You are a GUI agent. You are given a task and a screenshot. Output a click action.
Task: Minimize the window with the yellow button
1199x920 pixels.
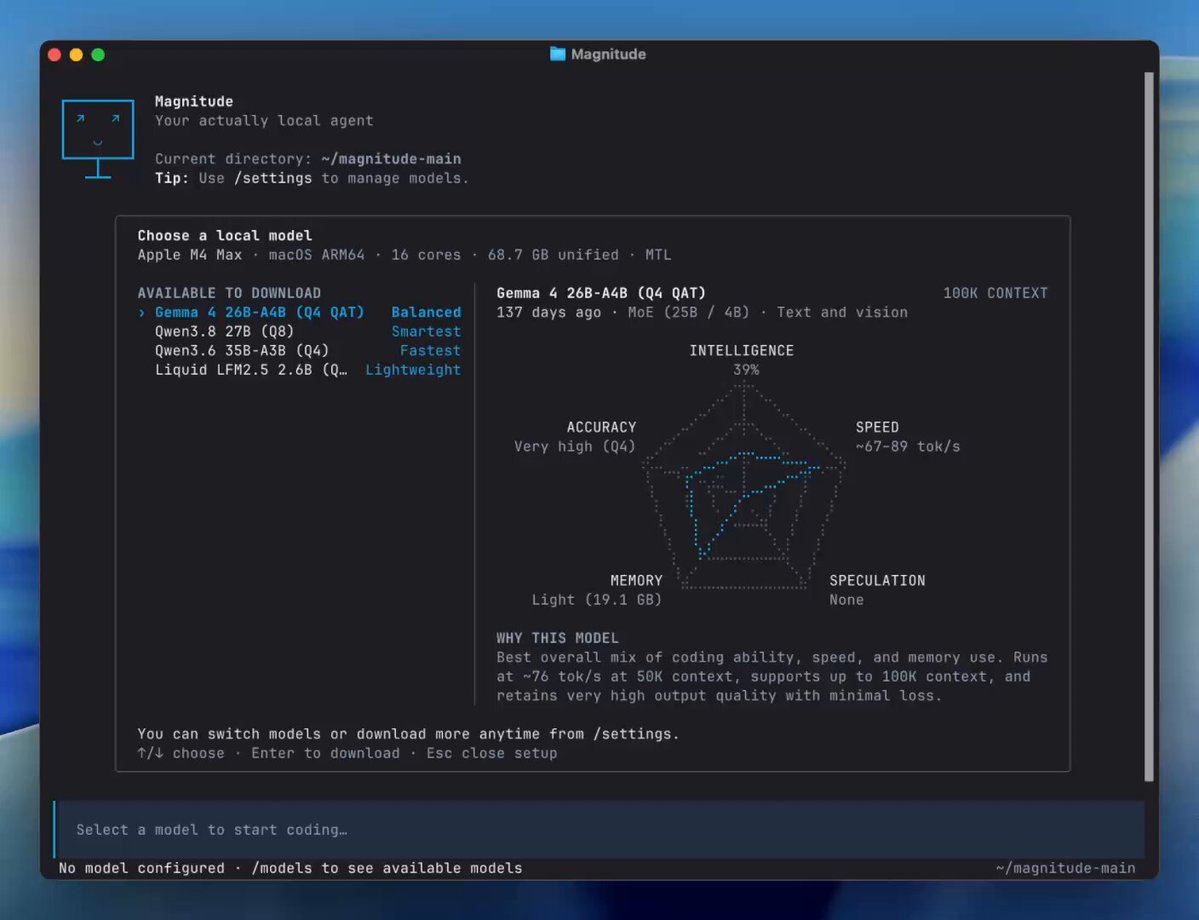76,54
